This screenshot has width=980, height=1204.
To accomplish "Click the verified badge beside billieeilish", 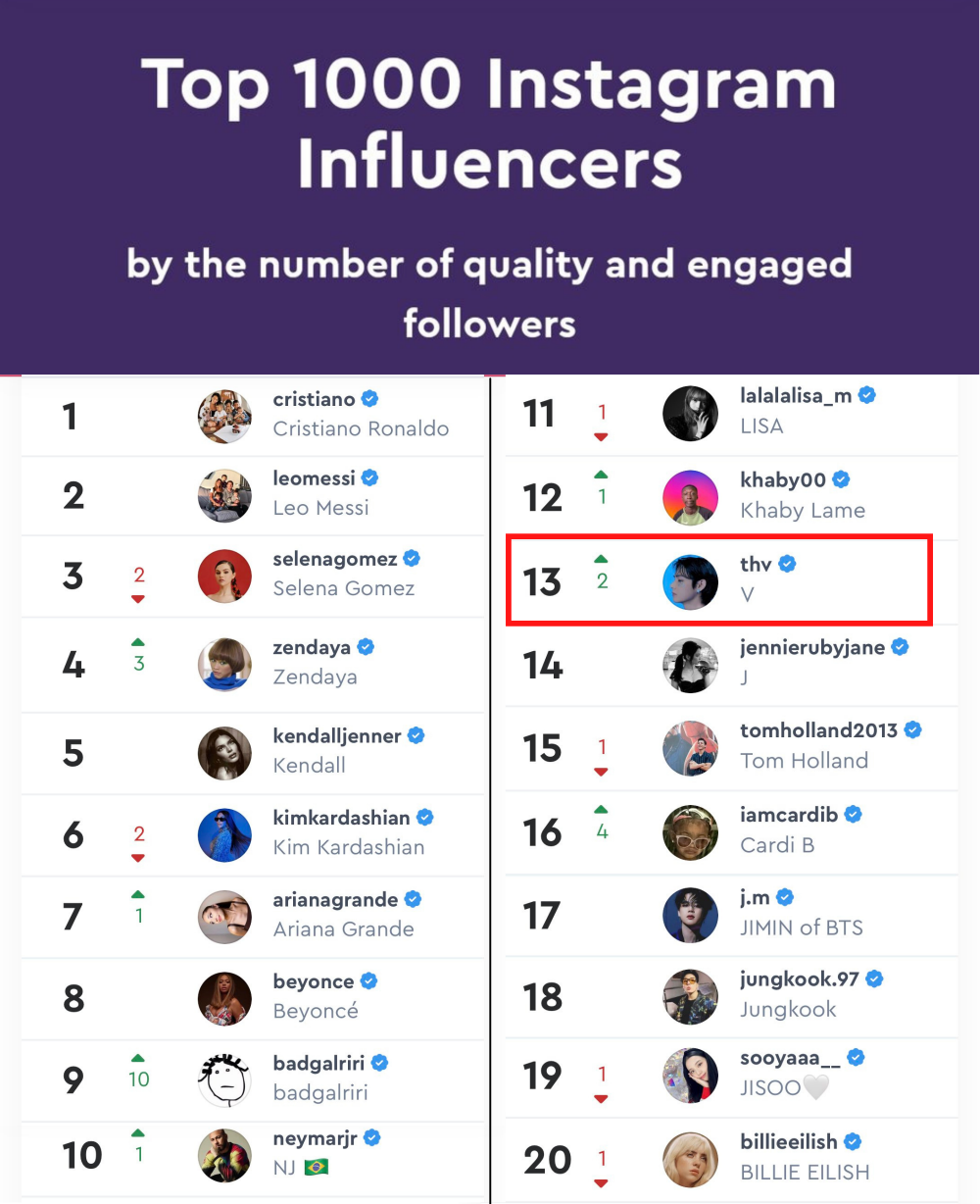I will coord(853,1142).
